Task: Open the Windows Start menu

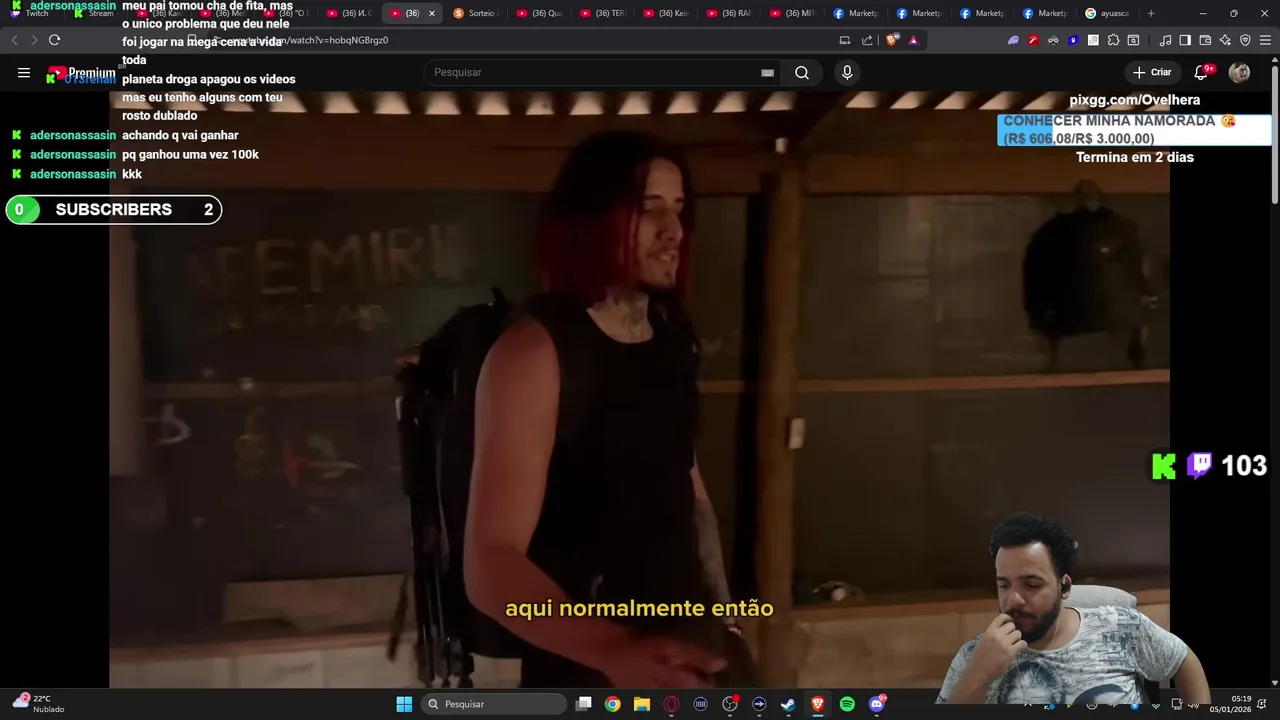Action: click(404, 704)
